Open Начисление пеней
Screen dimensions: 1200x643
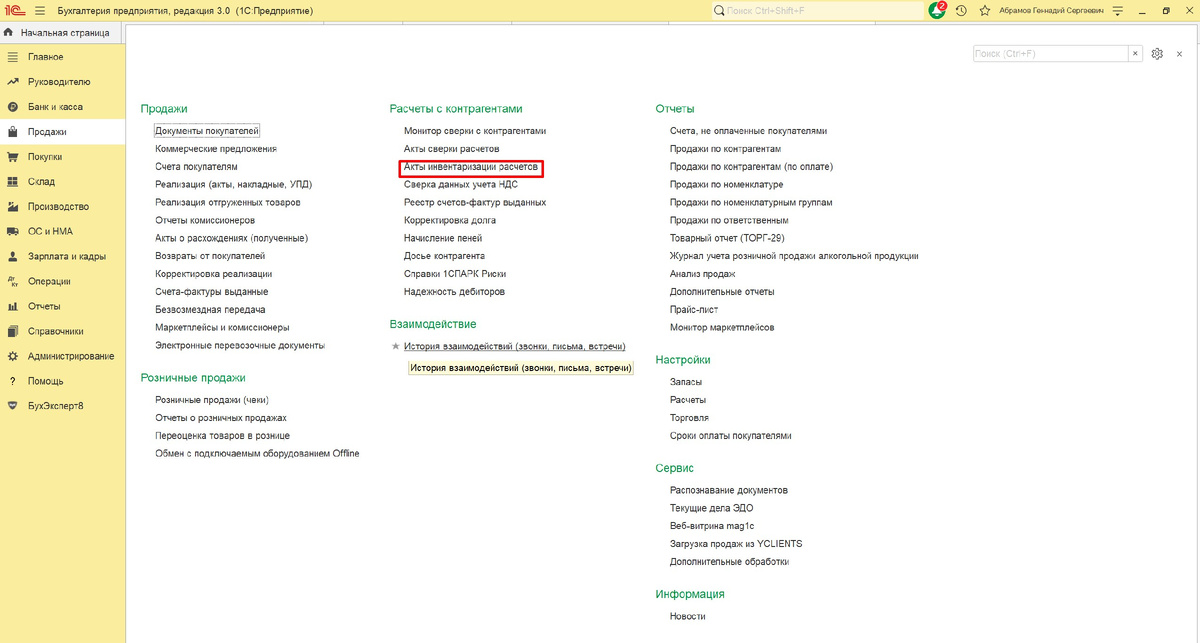[x=443, y=238]
